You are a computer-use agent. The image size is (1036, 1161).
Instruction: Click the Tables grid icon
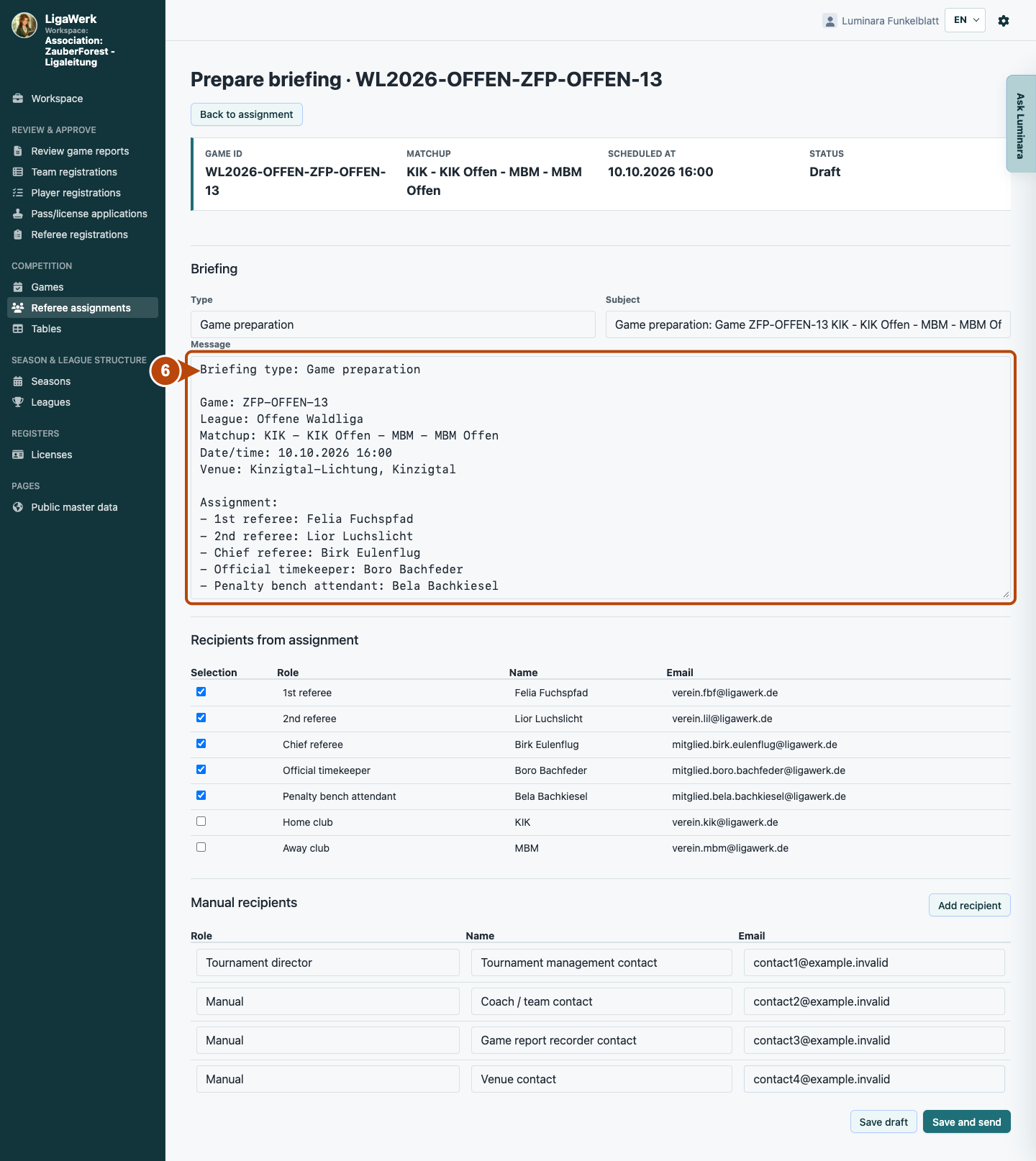pos(18,329)
